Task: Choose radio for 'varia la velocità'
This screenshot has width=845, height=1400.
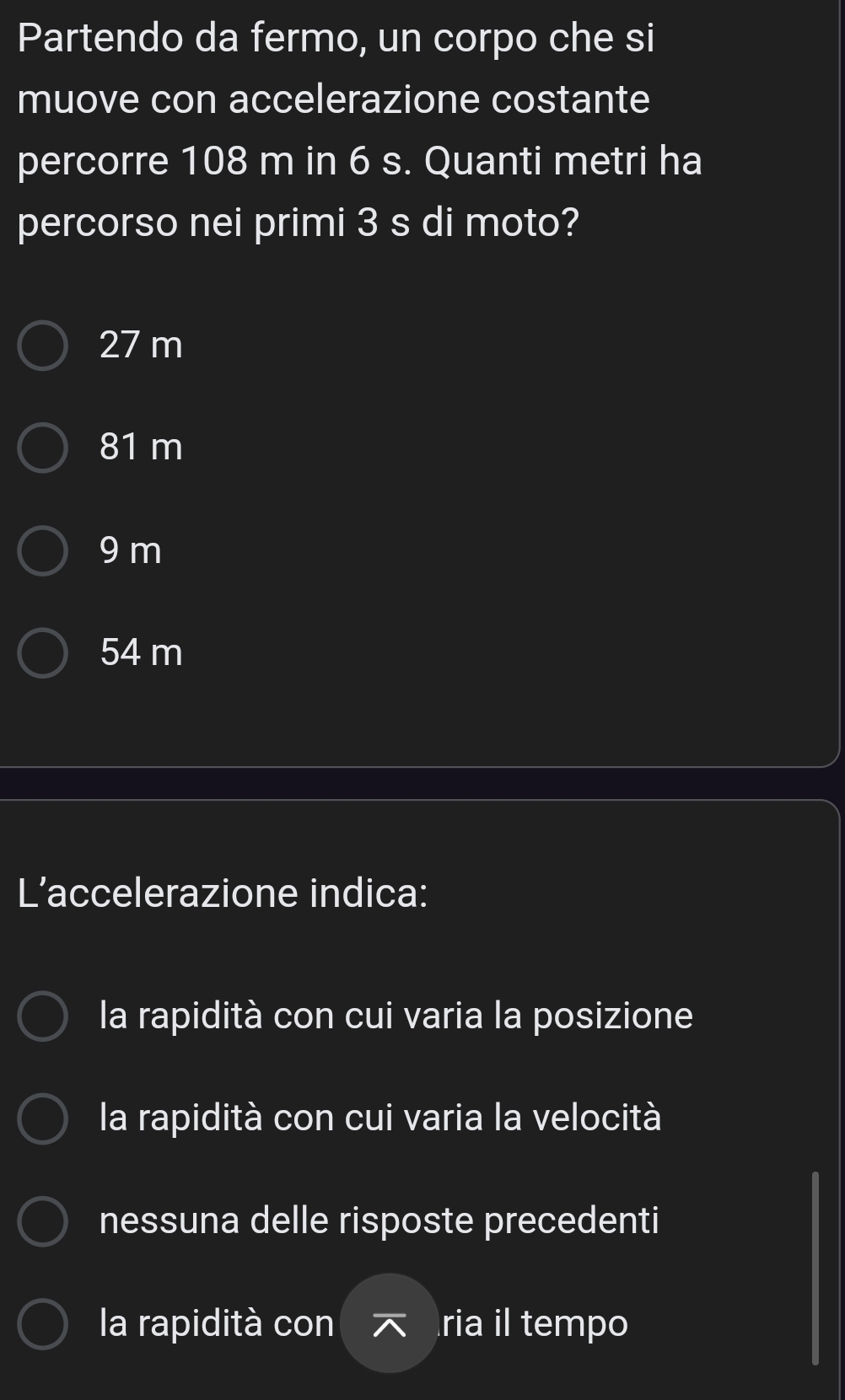Action: (x=42, y=1118)
